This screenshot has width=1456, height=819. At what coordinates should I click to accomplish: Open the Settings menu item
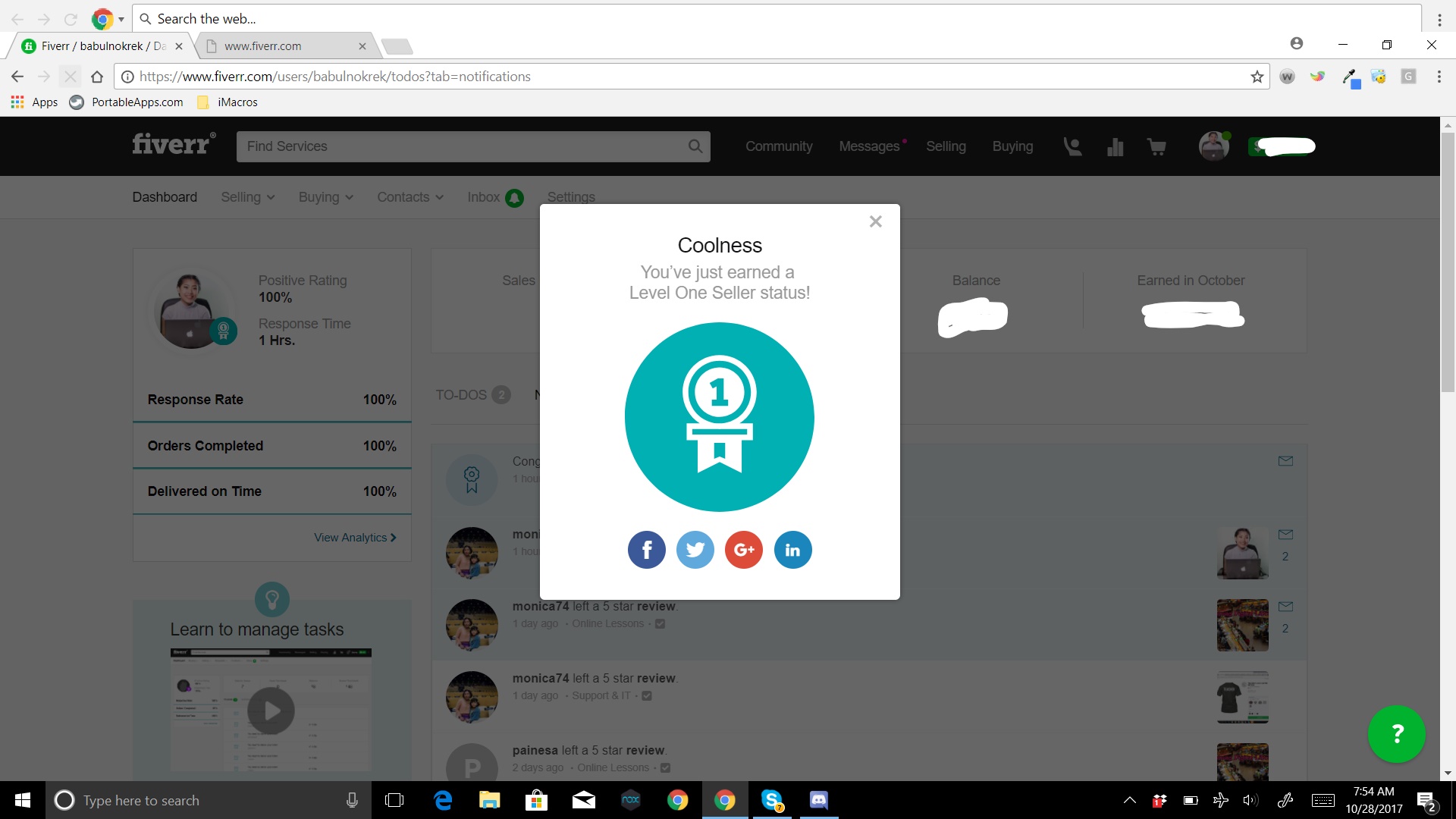[x=570, y=197]
